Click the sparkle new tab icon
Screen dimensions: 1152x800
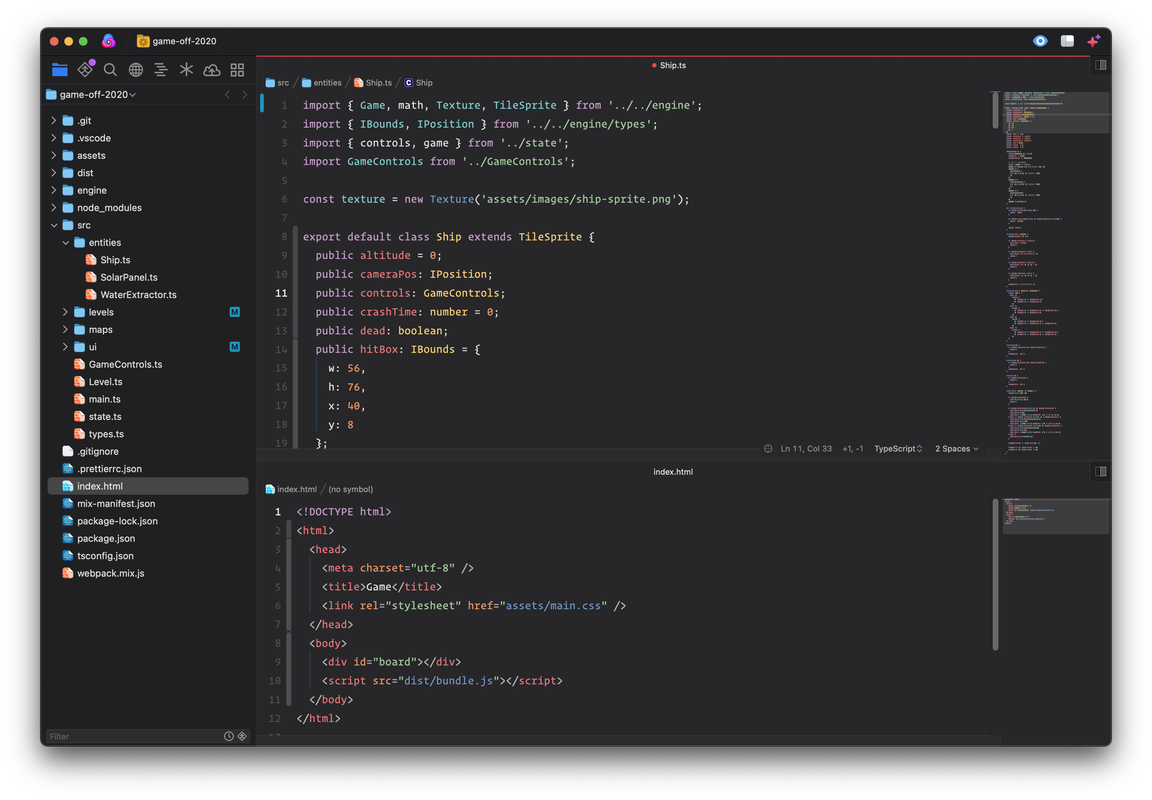point(1094,40)
